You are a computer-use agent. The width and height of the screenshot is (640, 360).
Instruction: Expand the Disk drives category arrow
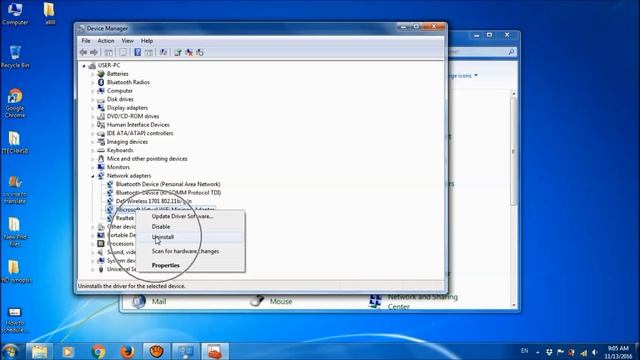tap(93, 99)
